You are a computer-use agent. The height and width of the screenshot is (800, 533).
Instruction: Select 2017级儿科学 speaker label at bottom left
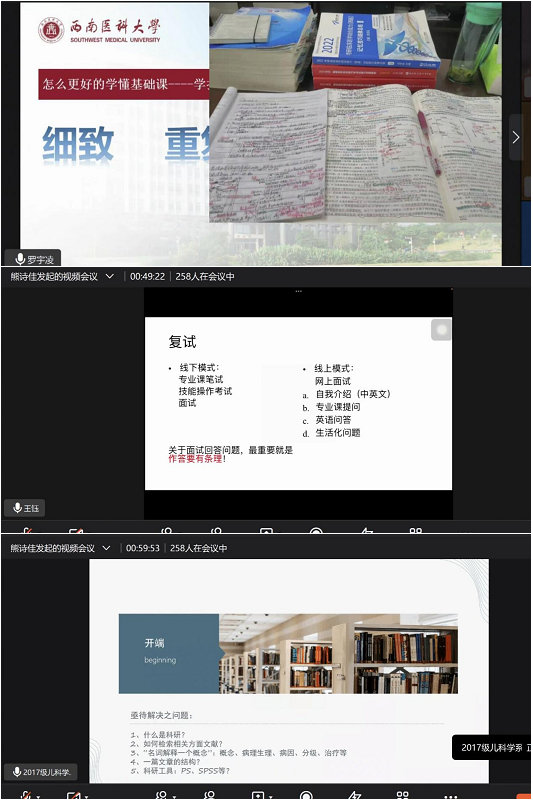click(x=41, y=772)
